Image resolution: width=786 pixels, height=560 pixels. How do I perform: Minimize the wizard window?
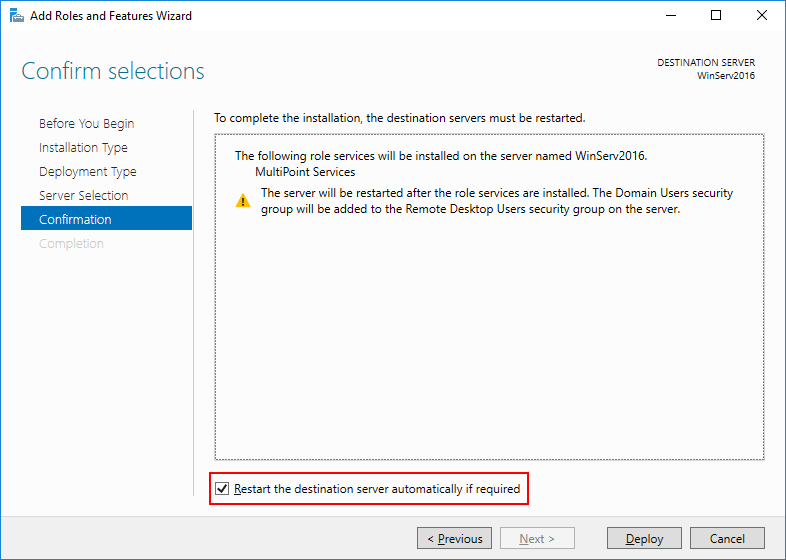pos(670,16)
